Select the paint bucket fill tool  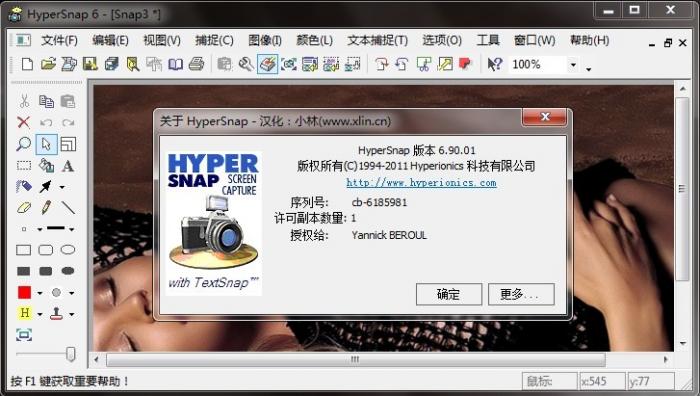point(46,166)
